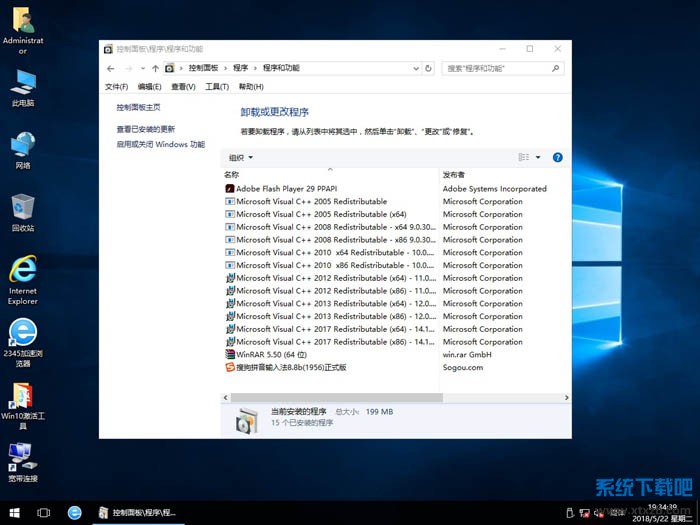Select Visual C++ 2008 Redistributable x86 row
Image resolution: width=700 pixels, height=525 pixels.
pyautogui.click(x=330, y=240)
